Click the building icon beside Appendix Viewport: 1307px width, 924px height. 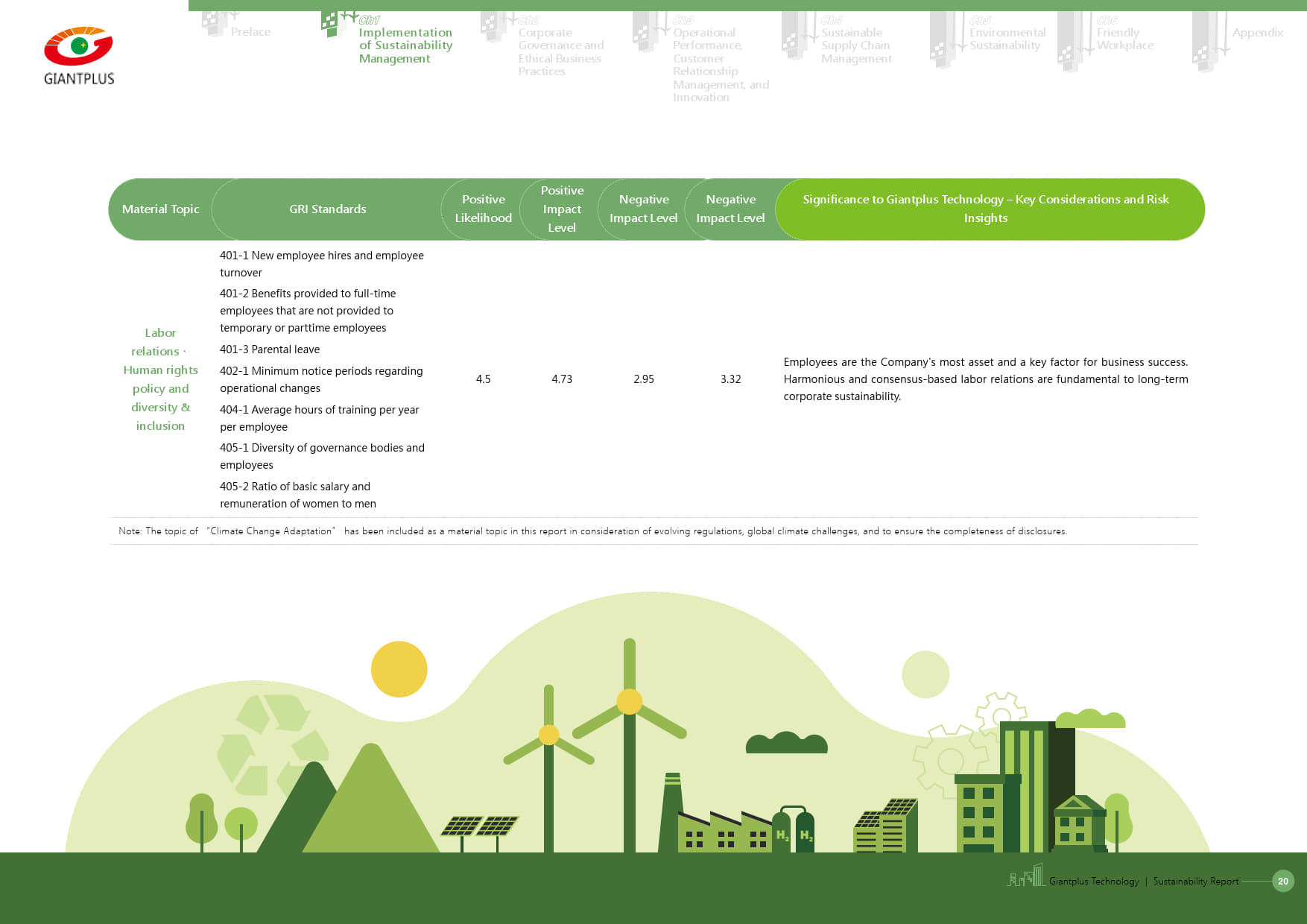[x=1204, y=42]
